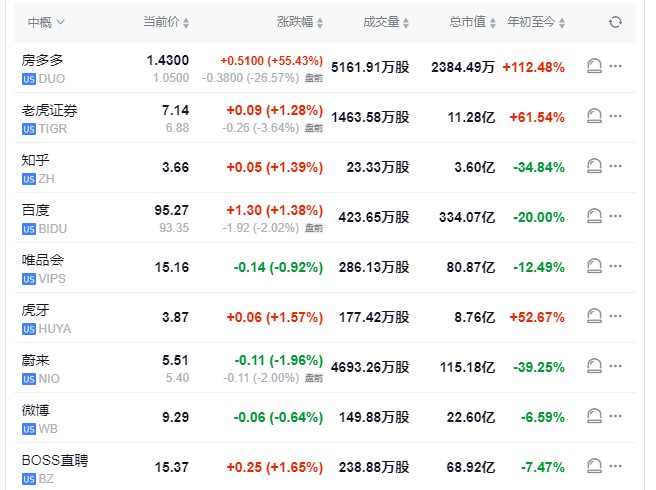This screenshot has height=490, width=656.
Task: Click market cap 334.07亿
Action: (467, 217)
